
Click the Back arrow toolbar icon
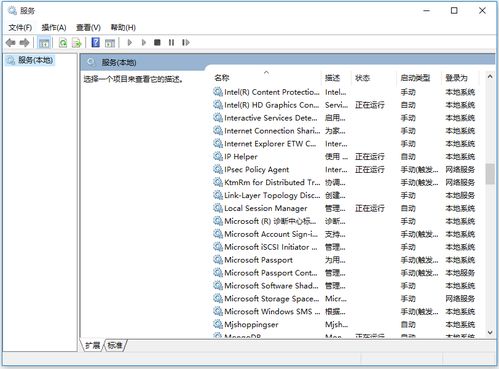click(x=11, y=43)
